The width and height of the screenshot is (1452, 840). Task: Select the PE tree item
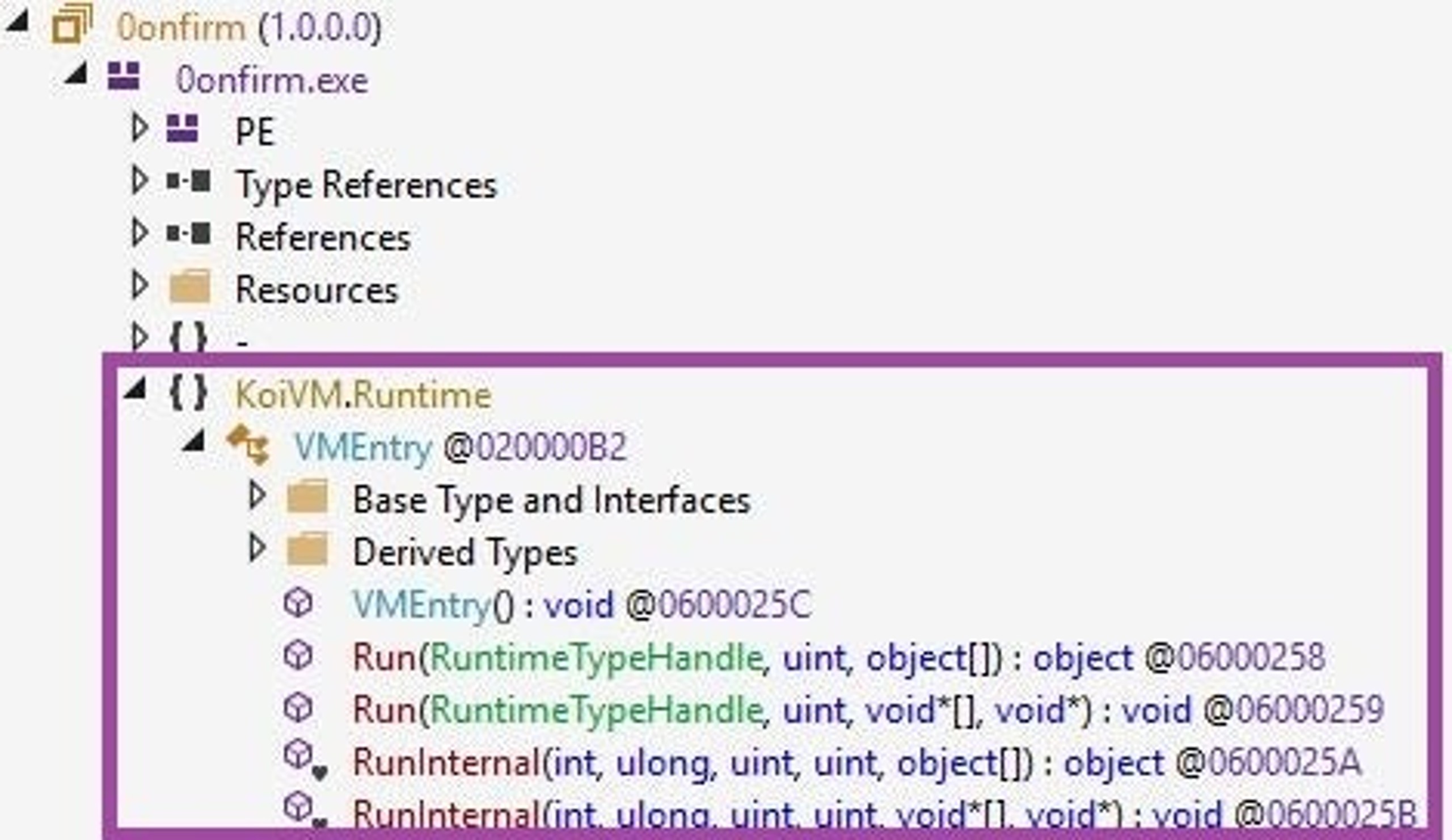tap(255, 132)
